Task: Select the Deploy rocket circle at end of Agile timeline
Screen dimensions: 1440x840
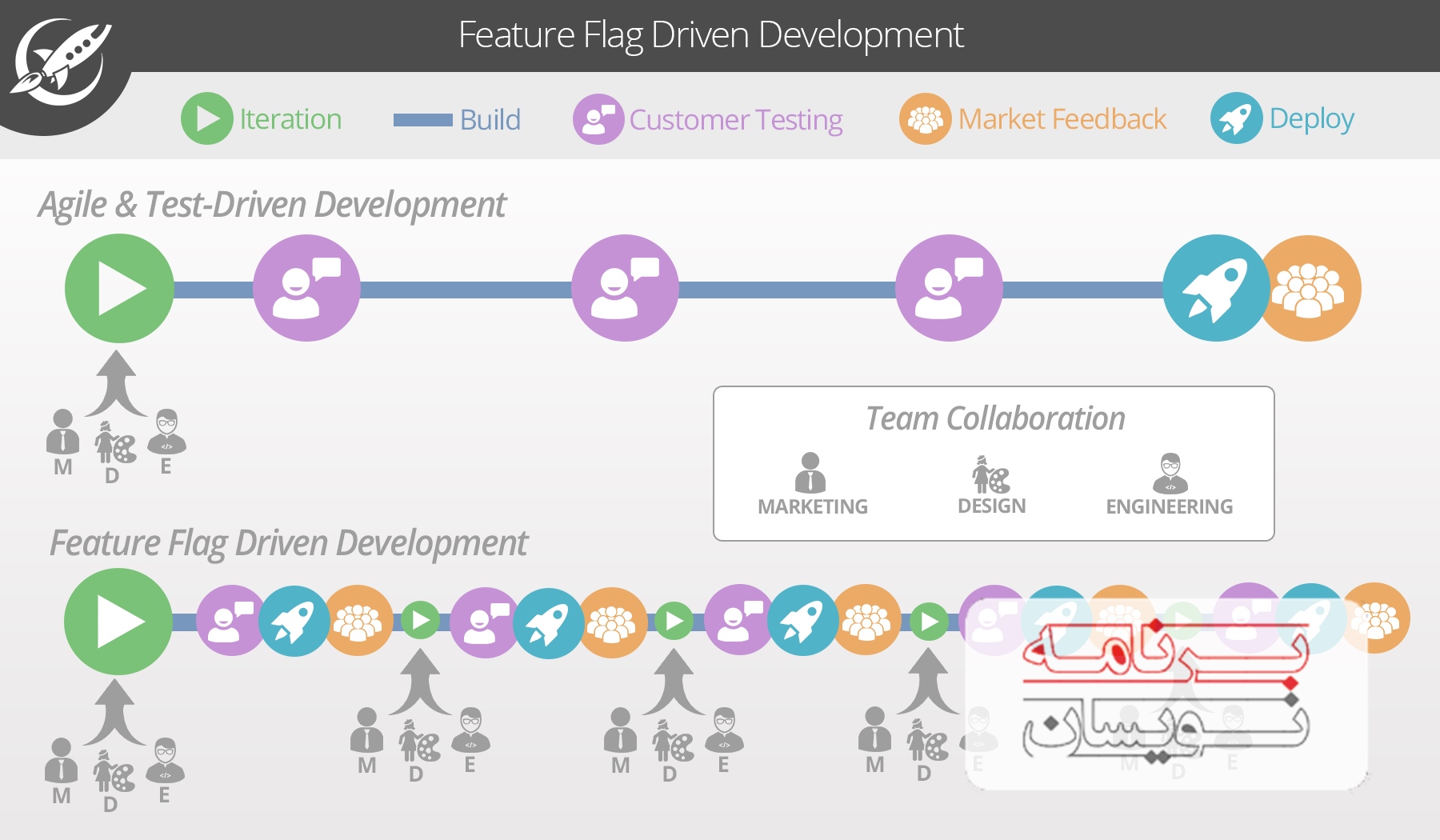Action: 1217,289
